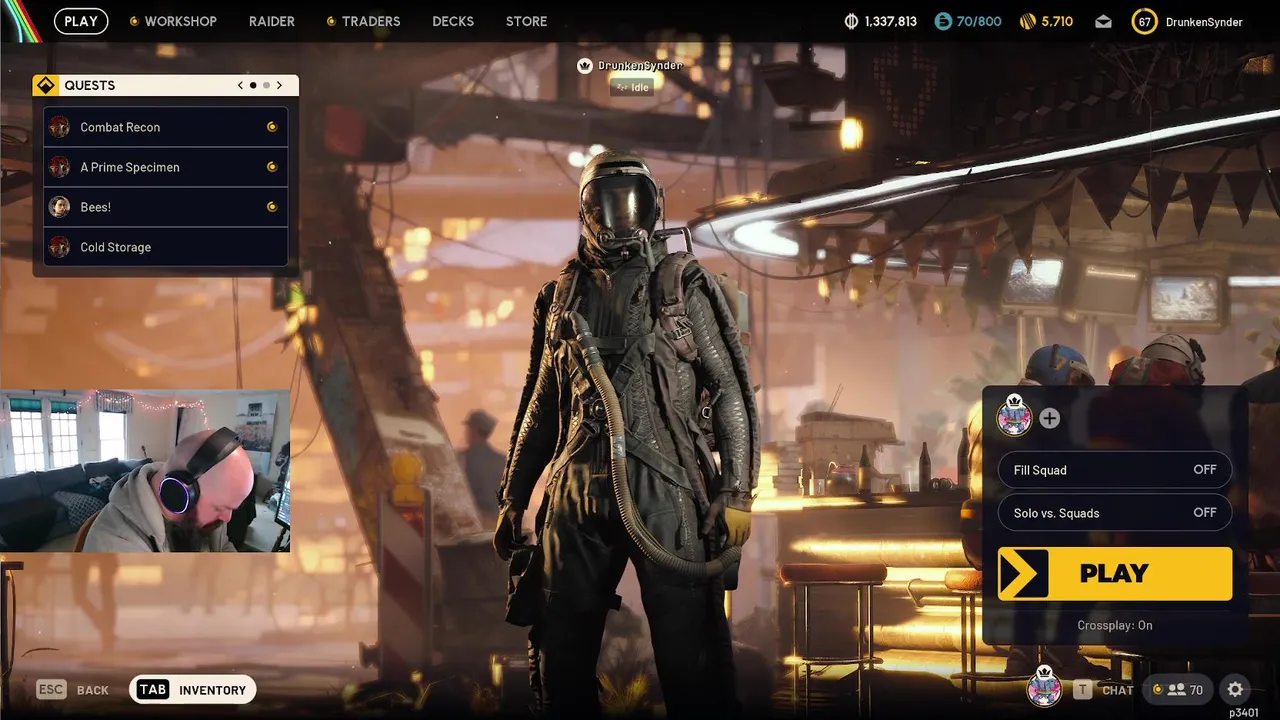1280x720 pixels.
Task: Open the settings gear icon
Action: (x=1235, y=690)
